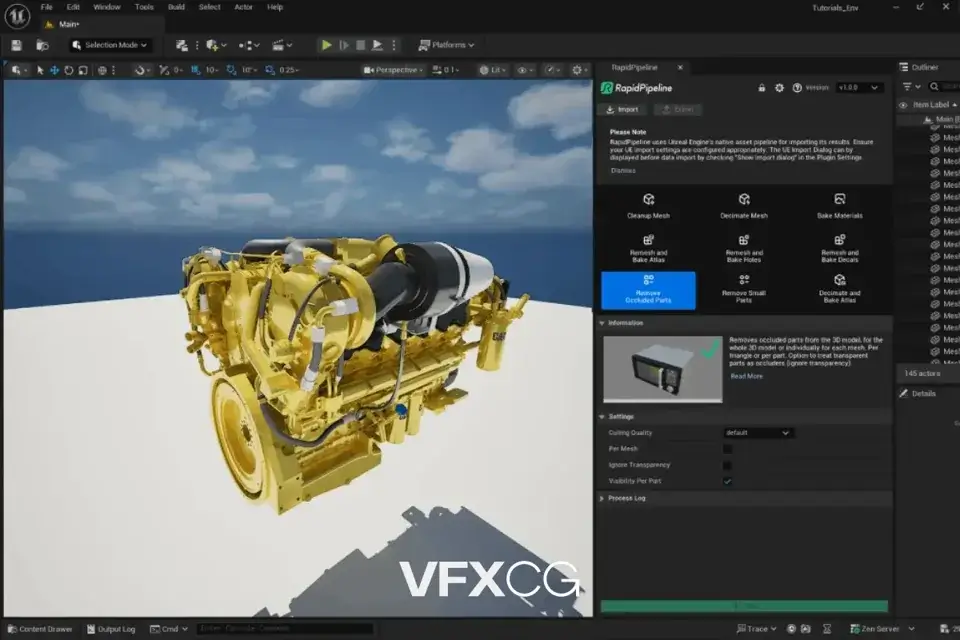Open the Tools menu
The image size is (960, 640).
point(144,7)
